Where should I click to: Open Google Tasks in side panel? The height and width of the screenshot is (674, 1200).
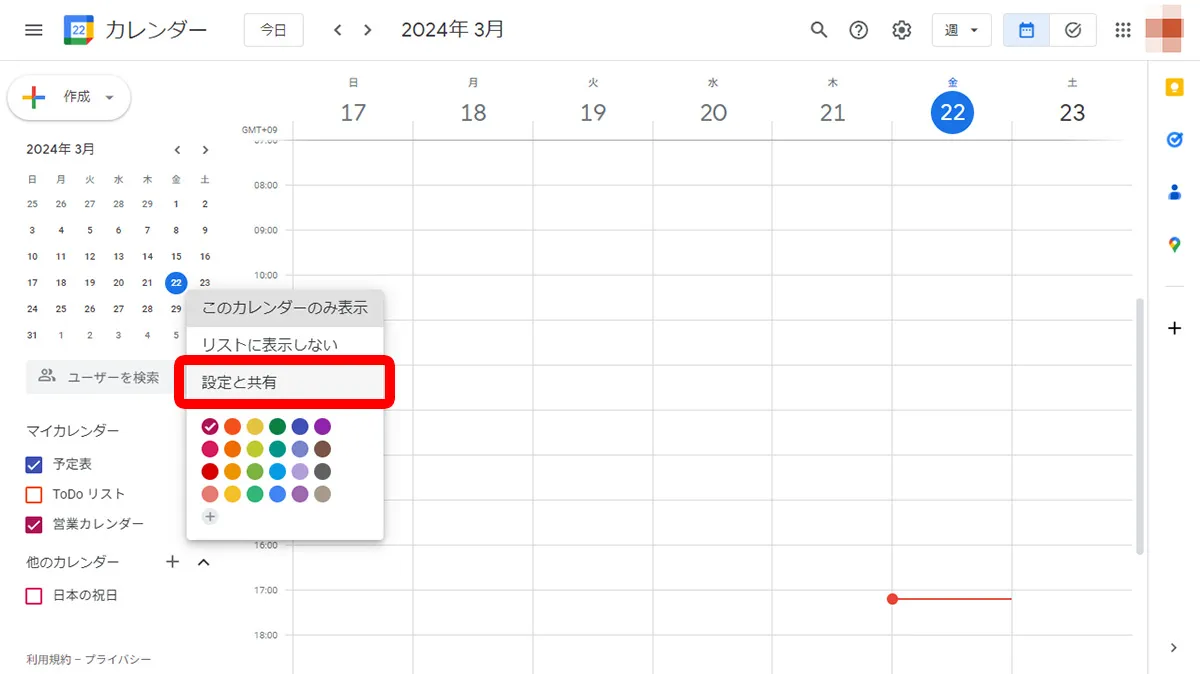coord(1174,140)
